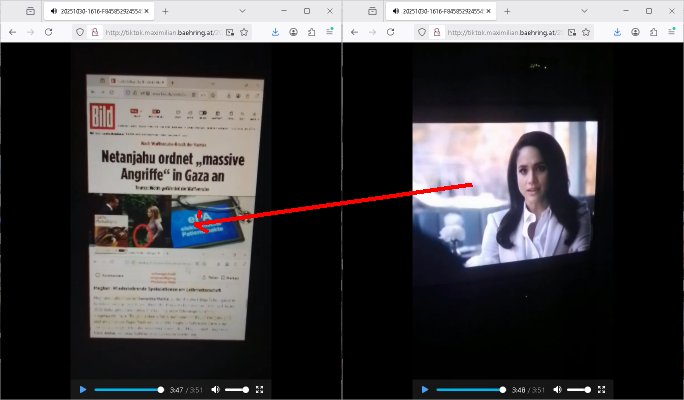Open extensions in the right browser window
684x400 pixels.
(652, 32)
